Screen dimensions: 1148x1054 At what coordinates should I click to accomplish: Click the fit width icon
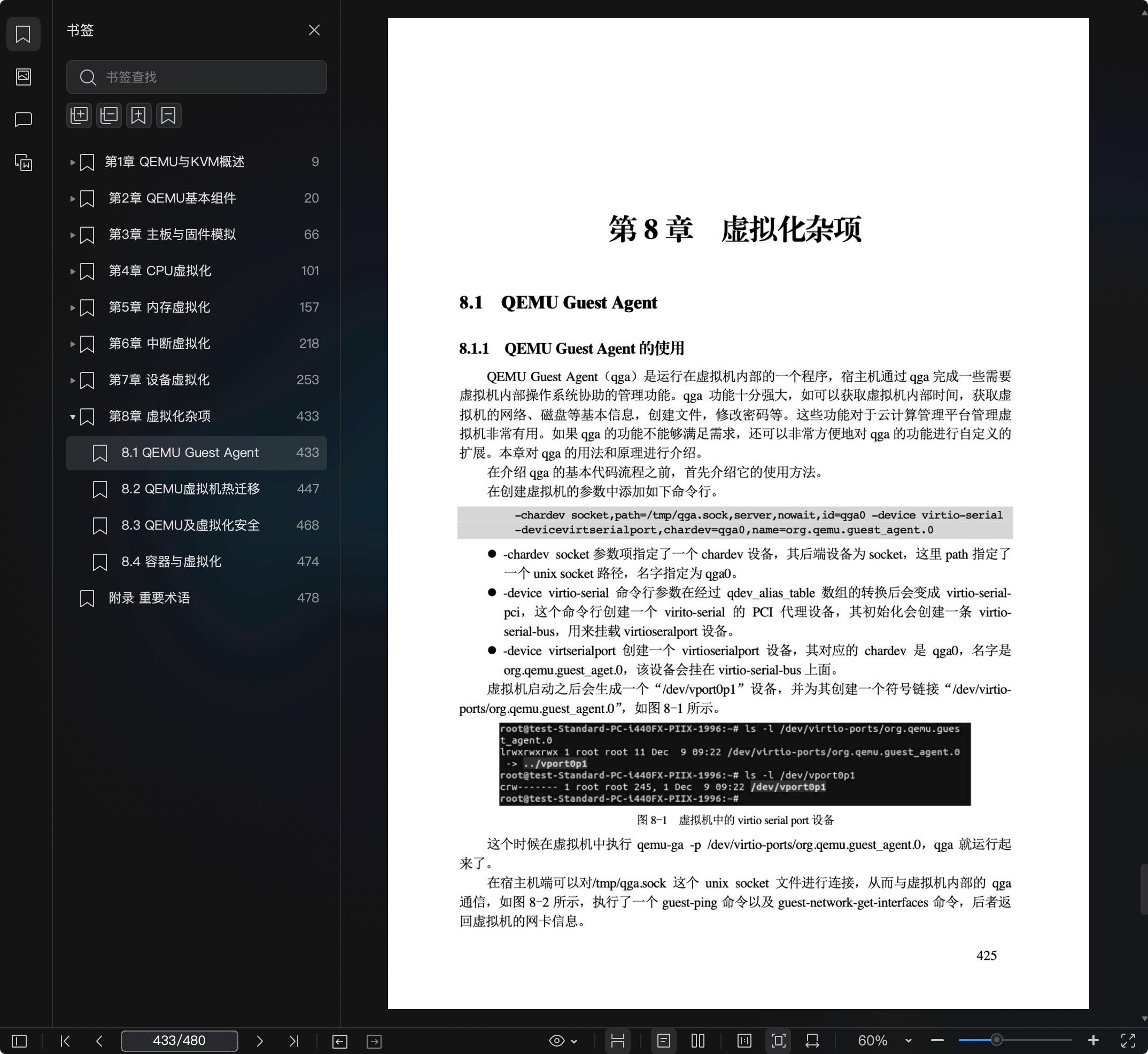click(813, 1041)
